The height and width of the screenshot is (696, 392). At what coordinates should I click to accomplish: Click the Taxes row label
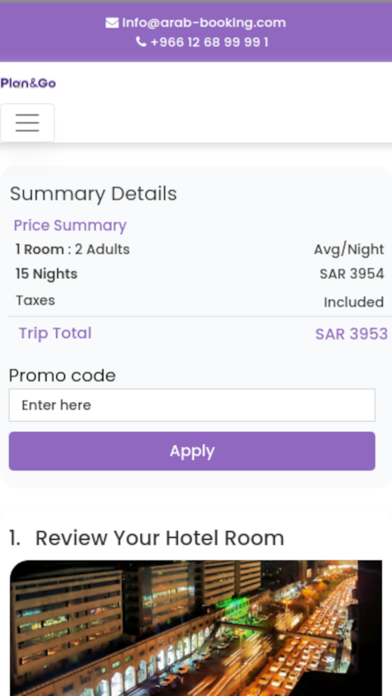tap(36, 301)
